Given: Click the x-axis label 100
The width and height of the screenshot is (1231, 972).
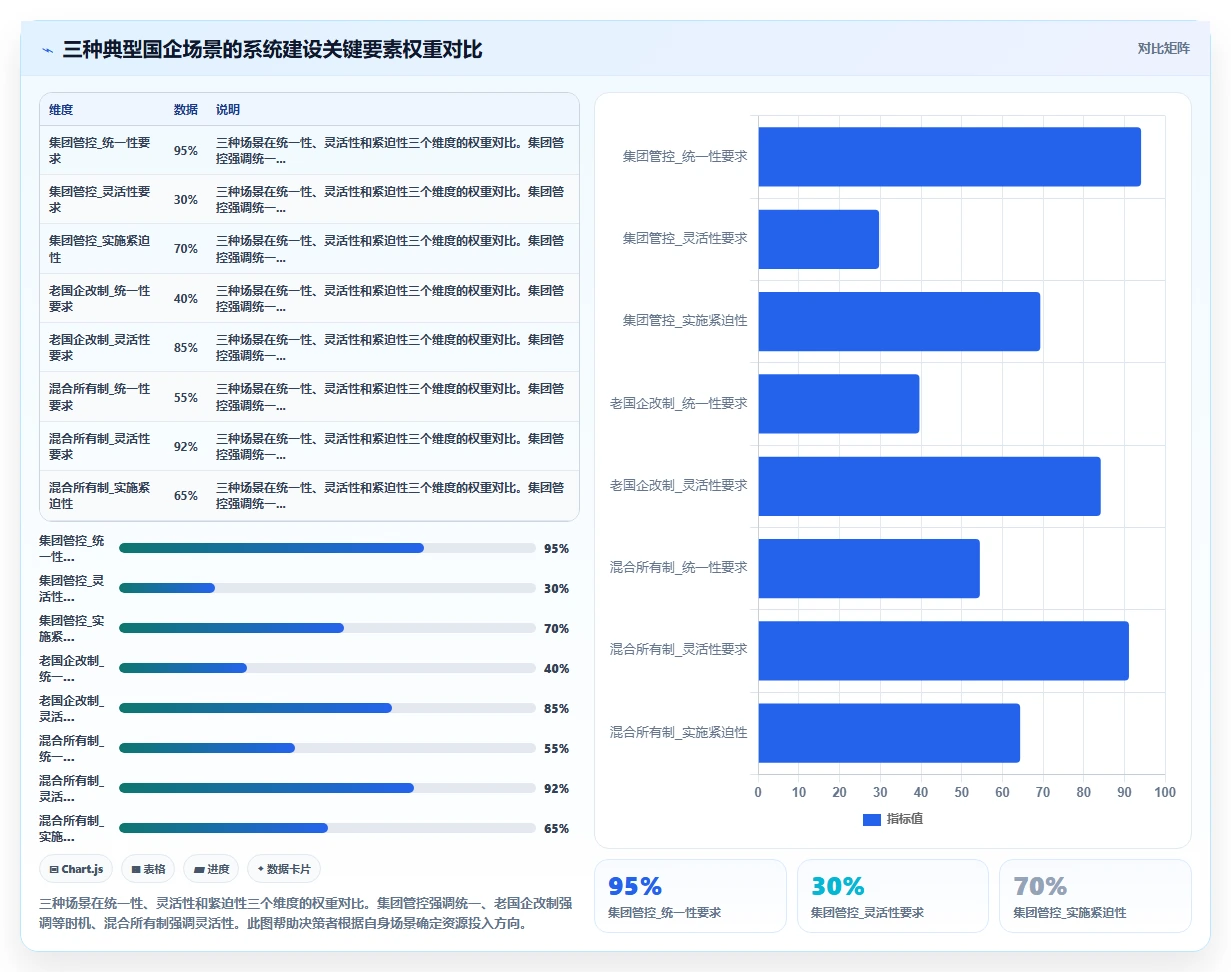Looking at the screenshot, I should pos(1165,792).
